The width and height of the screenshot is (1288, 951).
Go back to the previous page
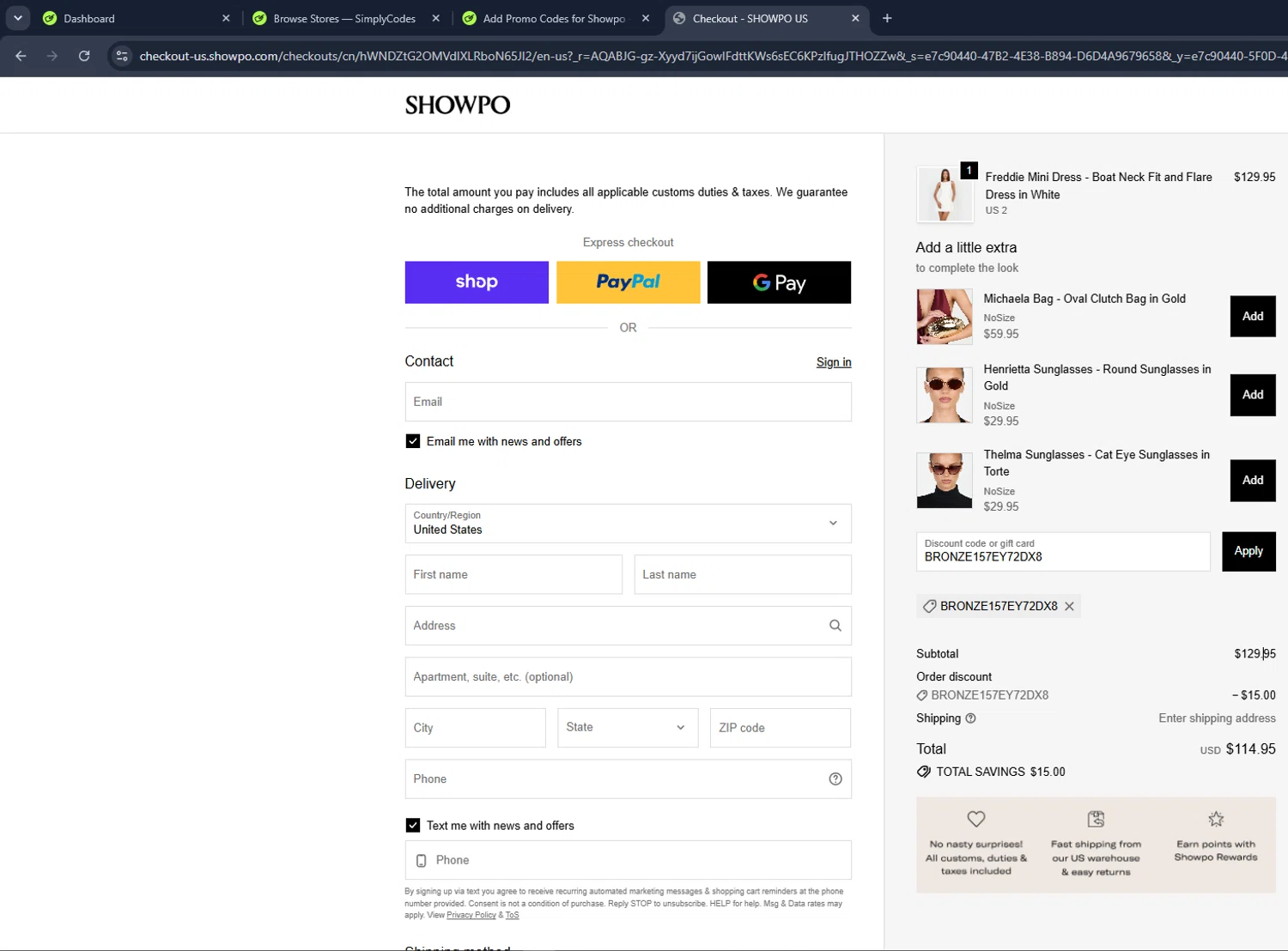[21, 56]
